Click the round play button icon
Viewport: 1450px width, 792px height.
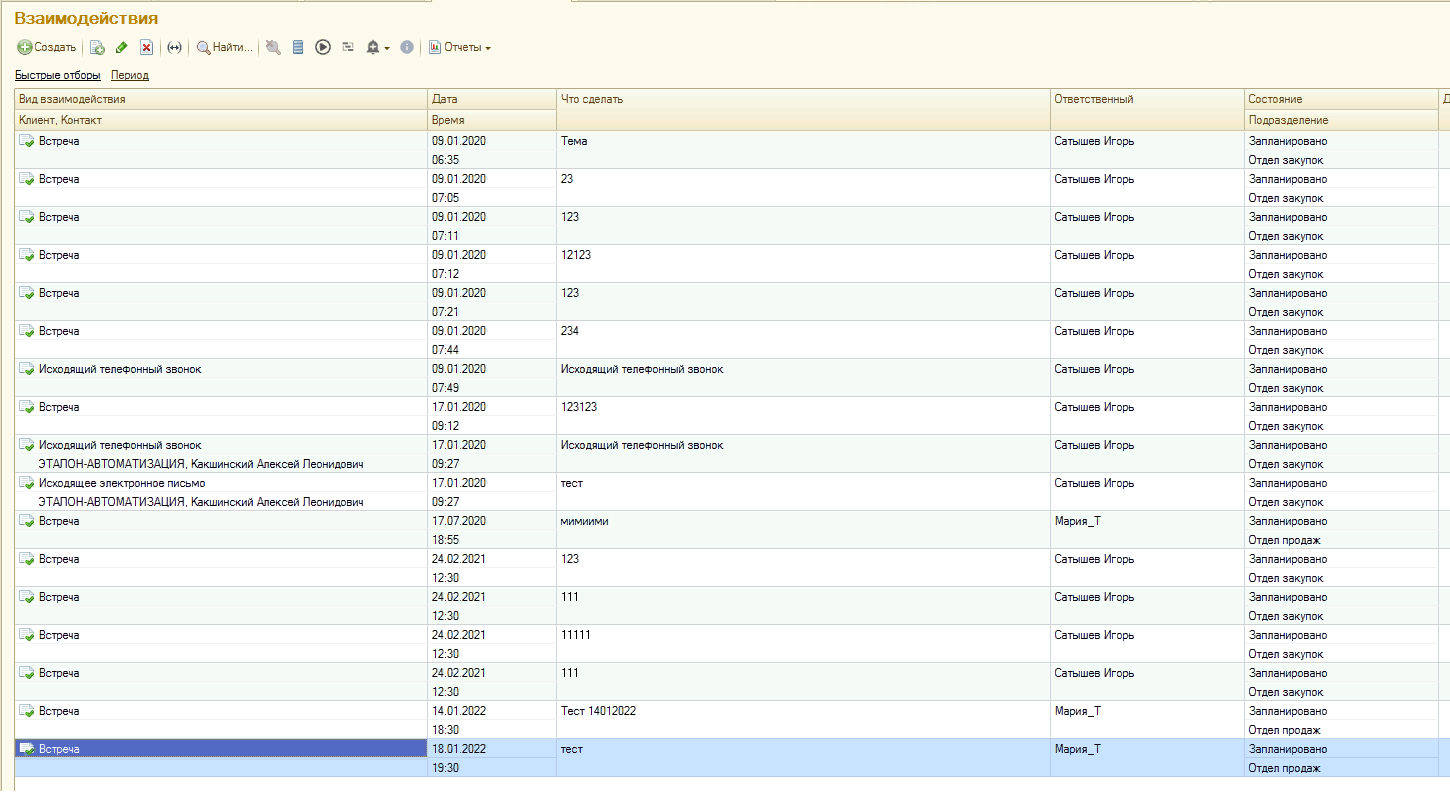coord(323,47)
